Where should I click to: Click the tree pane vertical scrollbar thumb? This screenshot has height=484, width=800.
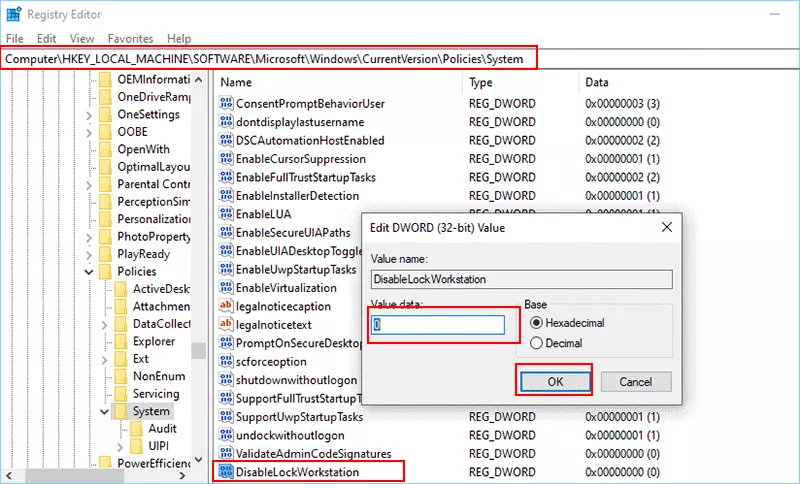pos(198,350)
